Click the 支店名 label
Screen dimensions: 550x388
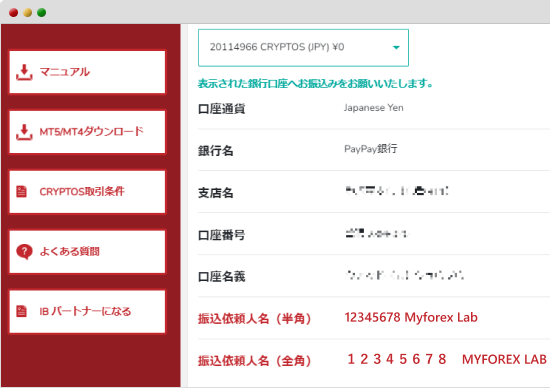216,193
